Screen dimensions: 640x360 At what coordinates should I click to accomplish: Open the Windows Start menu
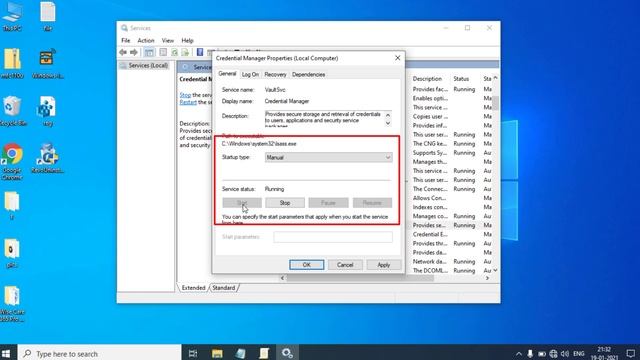point(6,353)
